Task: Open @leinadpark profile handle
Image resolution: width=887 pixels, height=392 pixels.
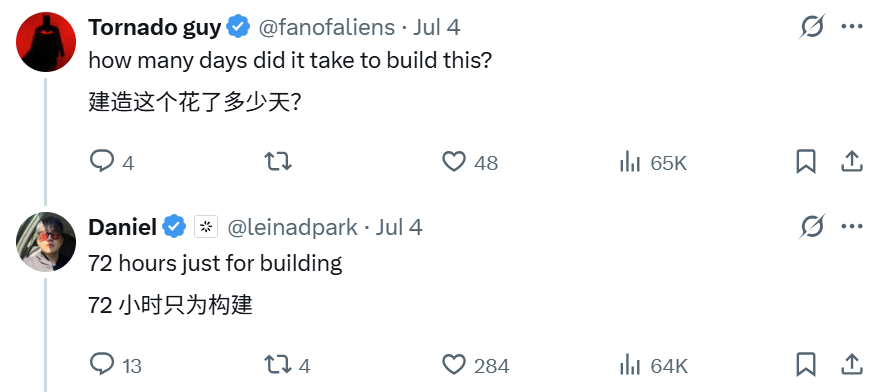Action: (292, 227)
